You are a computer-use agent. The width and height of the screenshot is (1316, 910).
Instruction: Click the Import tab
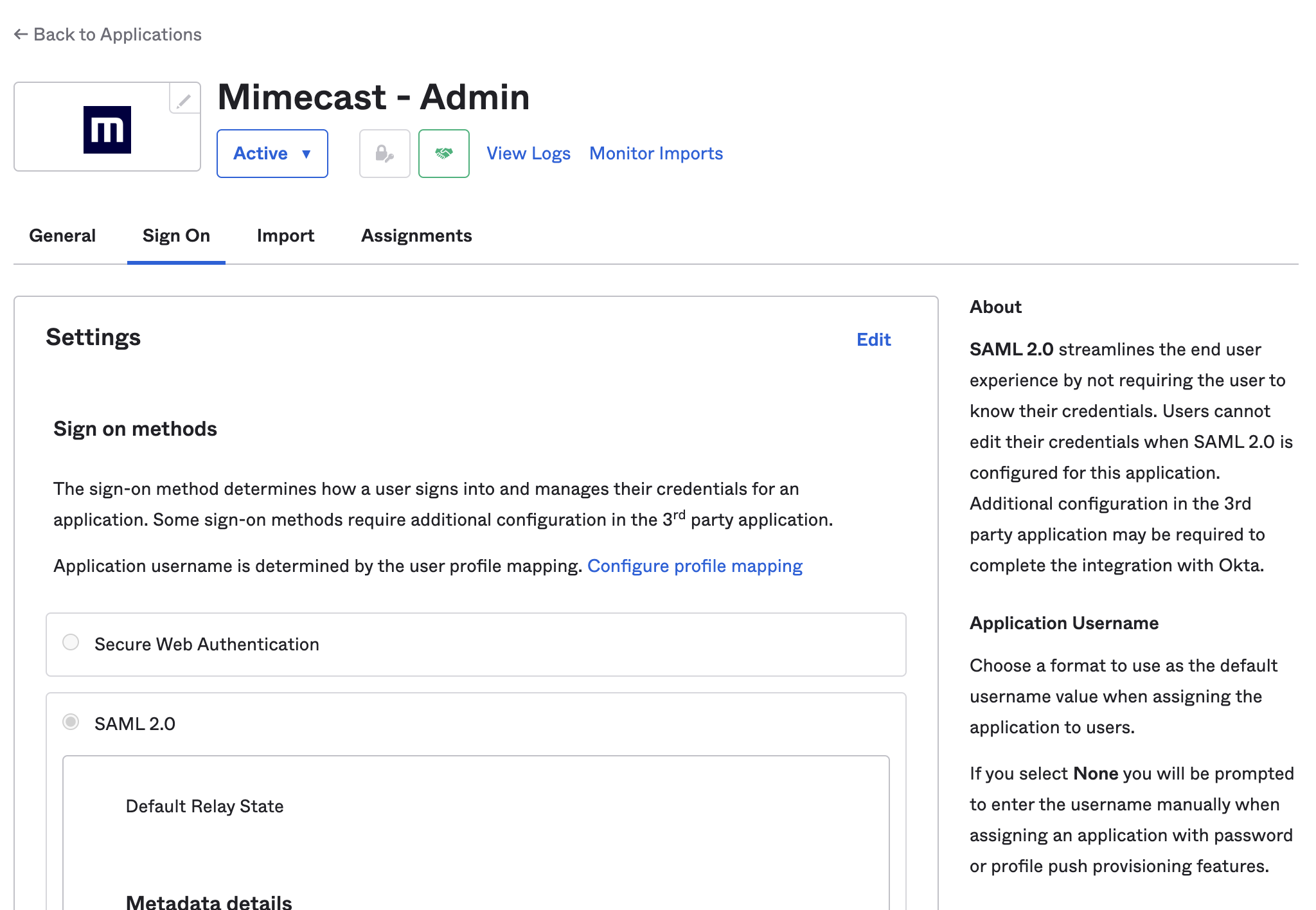tap(284, 236)
